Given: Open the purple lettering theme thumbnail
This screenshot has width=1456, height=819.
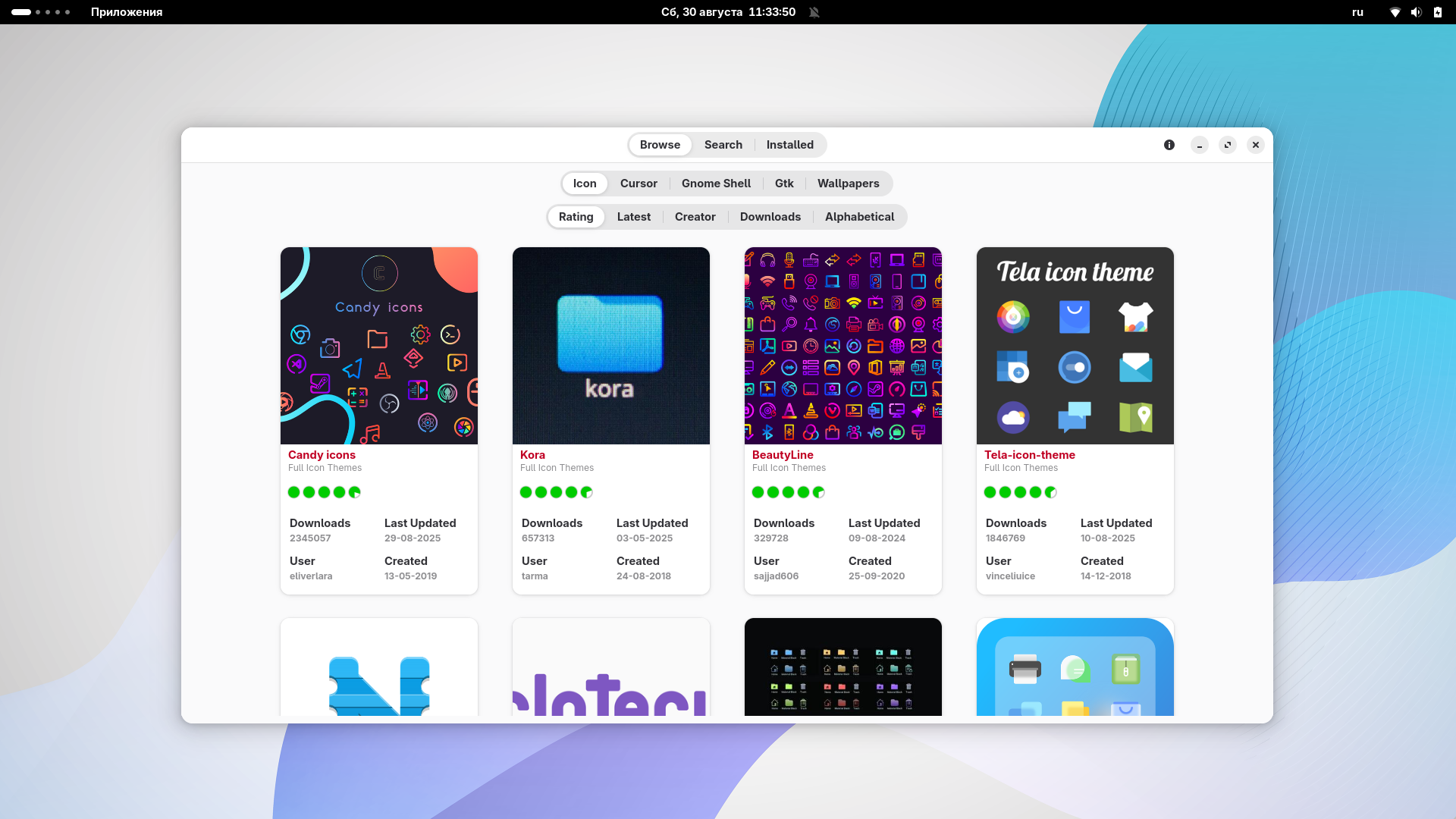Looking at the screenshot, I should pos(611,667).
